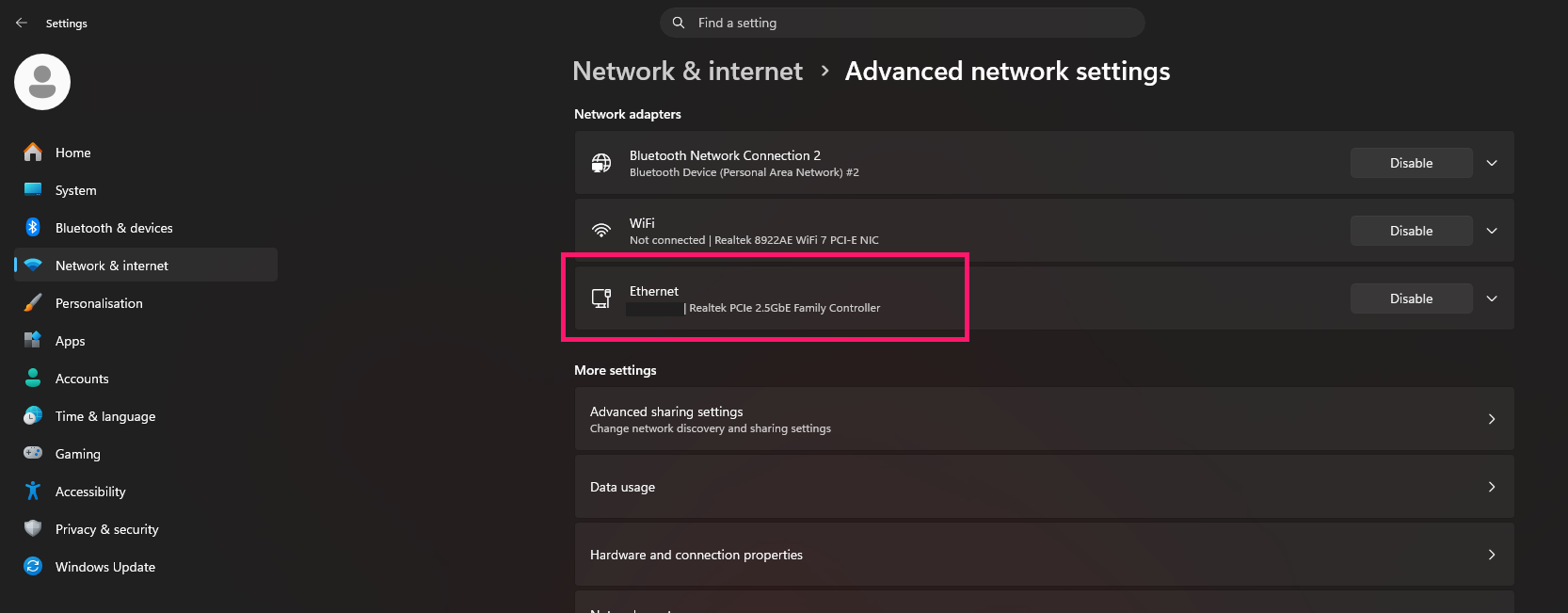The height and width of the screenshot is (613, 1568).
Task: Click the 'Network adapters' section heading
Action: 628,114
